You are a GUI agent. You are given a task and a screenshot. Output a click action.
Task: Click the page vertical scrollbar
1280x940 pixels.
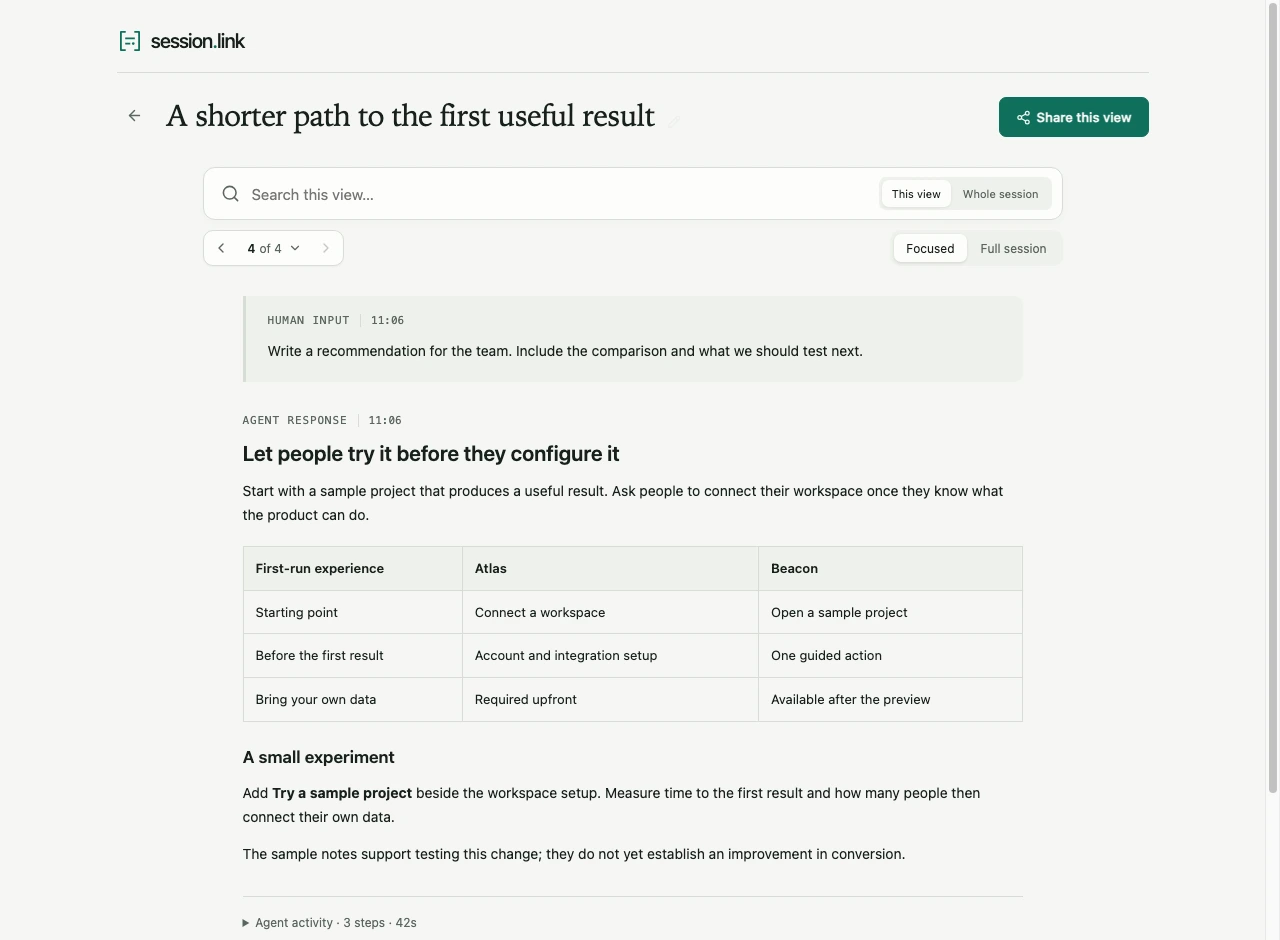pos(1273,400)
